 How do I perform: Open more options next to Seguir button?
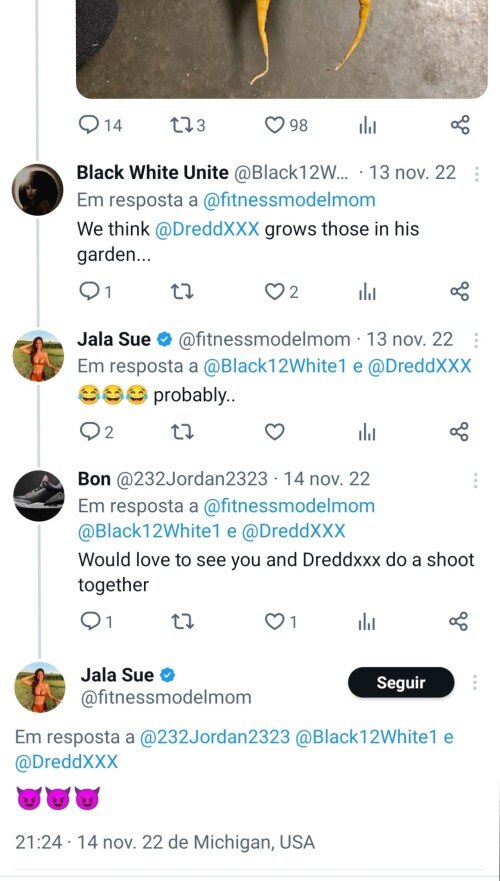(475, 682)
